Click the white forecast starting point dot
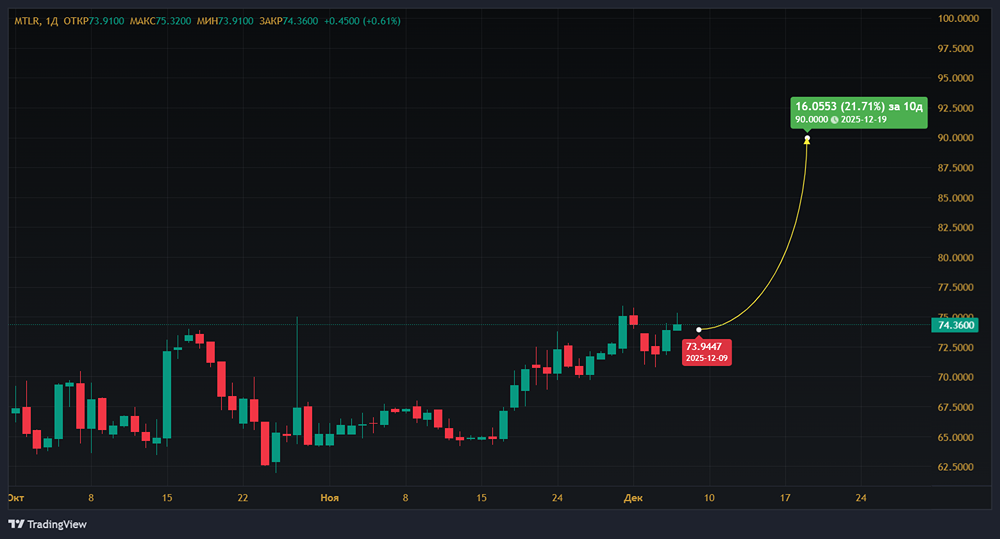 [x=699, y=330]
